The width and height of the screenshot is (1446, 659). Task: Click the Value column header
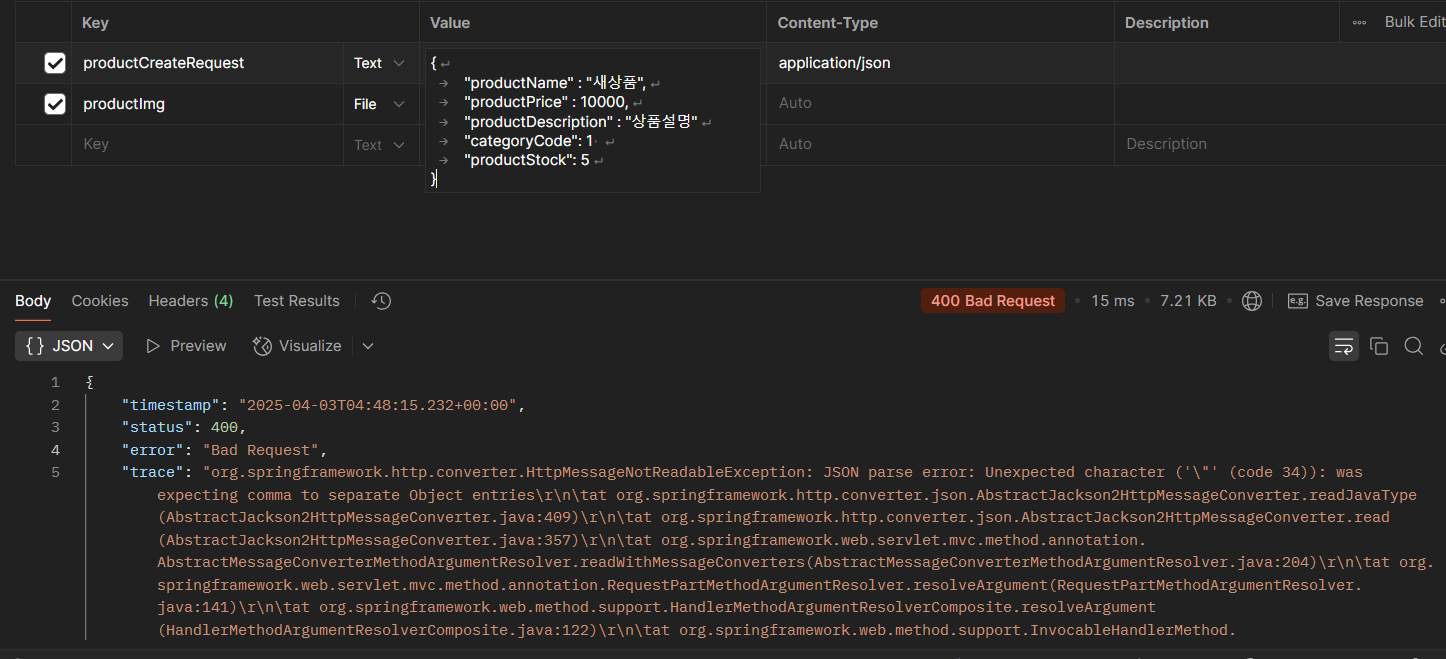[x=450, y=22]
